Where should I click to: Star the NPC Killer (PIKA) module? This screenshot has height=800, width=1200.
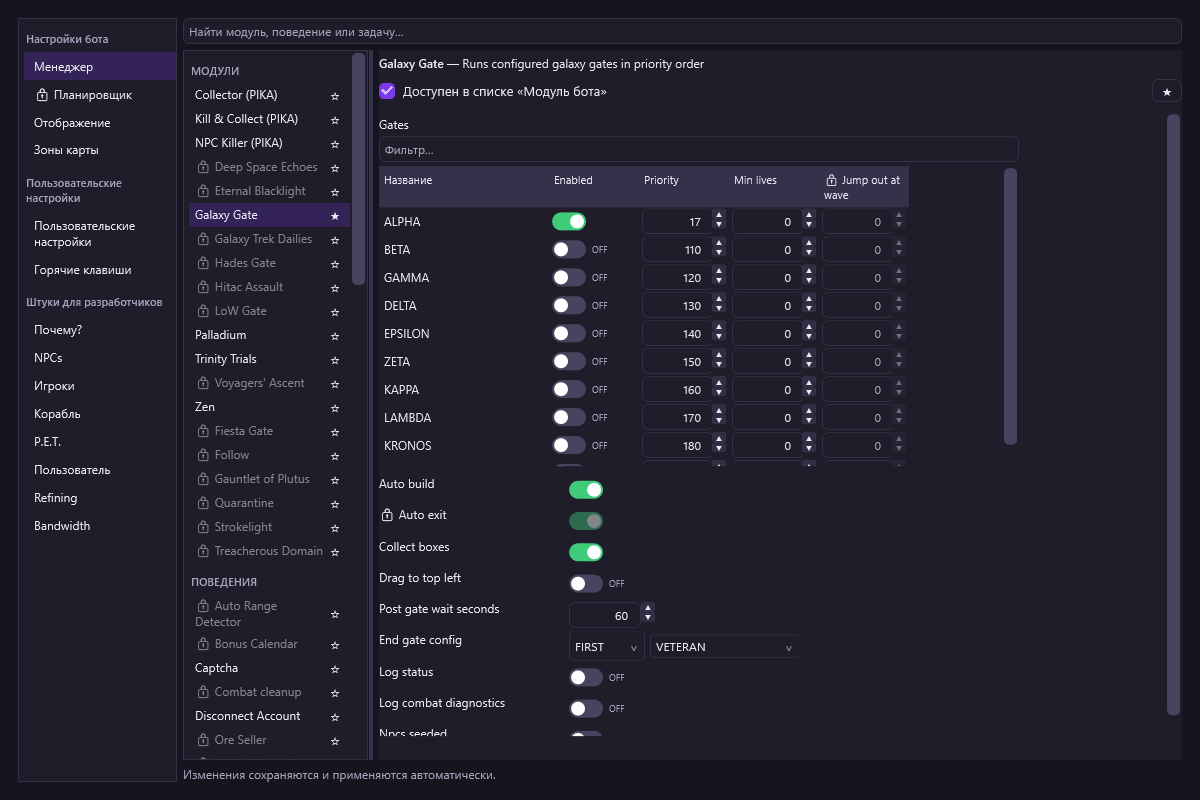335,144
